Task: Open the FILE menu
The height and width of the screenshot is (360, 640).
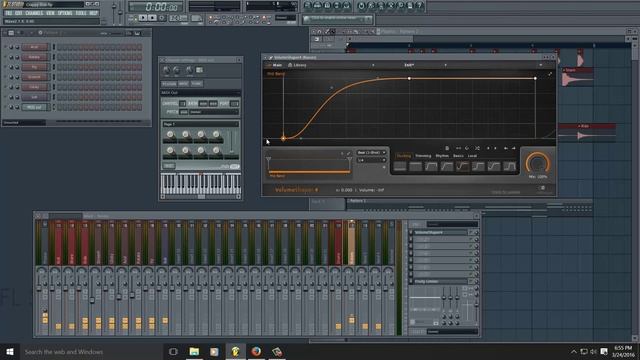Action: (9, 13)
